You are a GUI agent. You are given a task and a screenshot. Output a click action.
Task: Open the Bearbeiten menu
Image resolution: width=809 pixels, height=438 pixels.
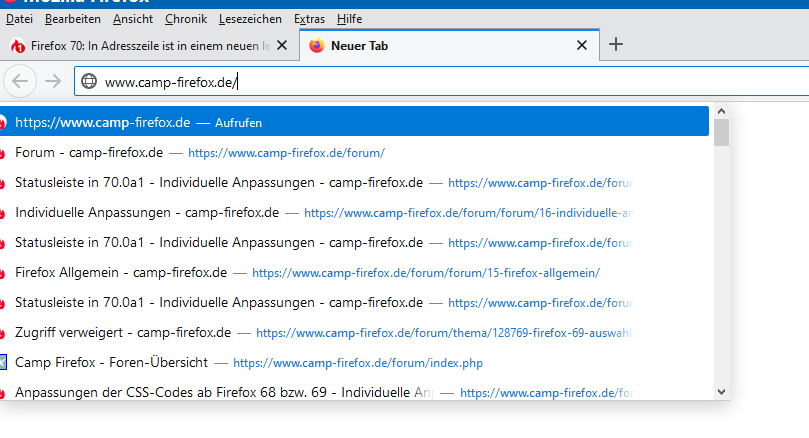point(73,19)
